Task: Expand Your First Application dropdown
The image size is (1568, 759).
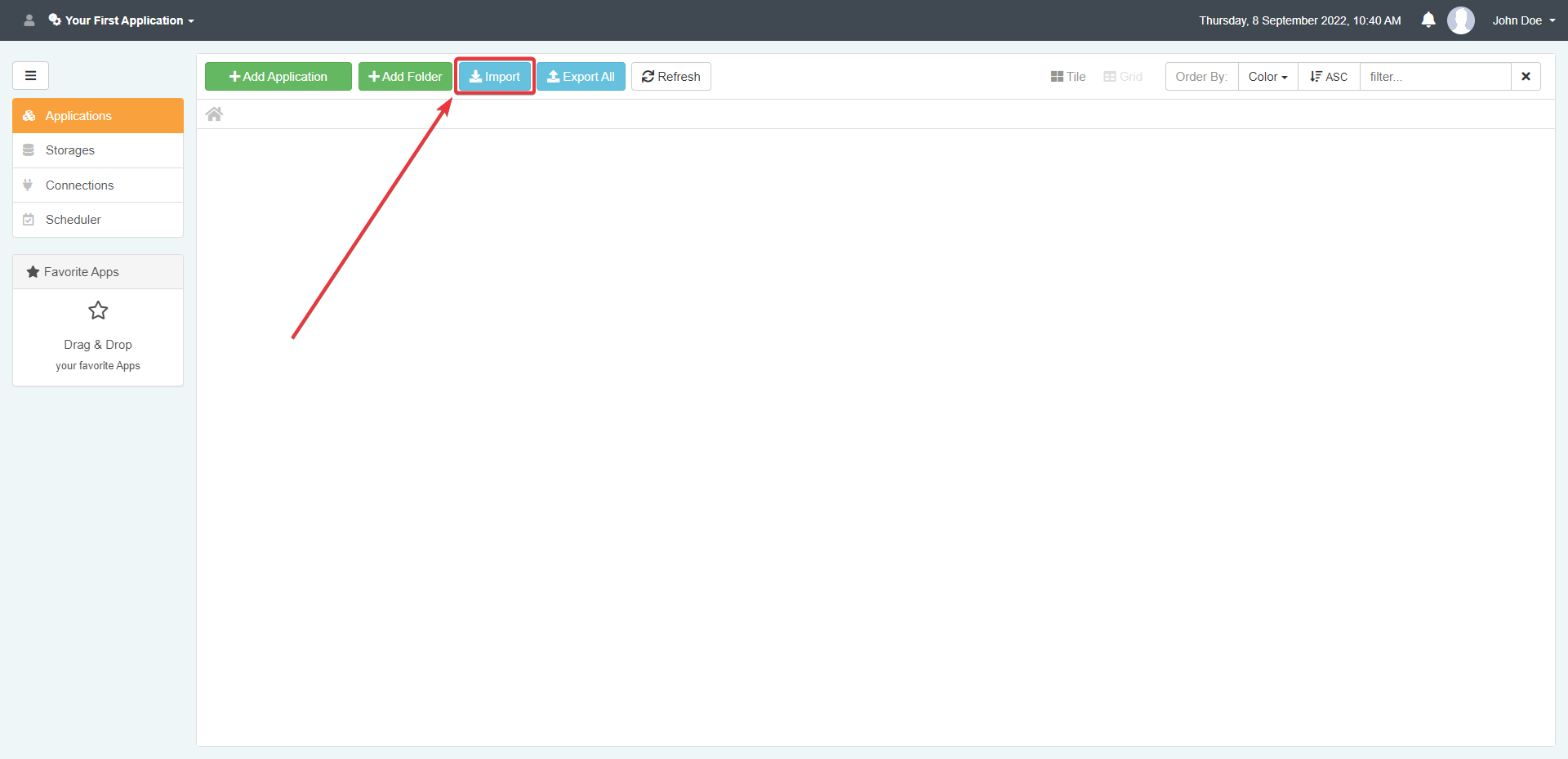Action: tap(122, 20)
